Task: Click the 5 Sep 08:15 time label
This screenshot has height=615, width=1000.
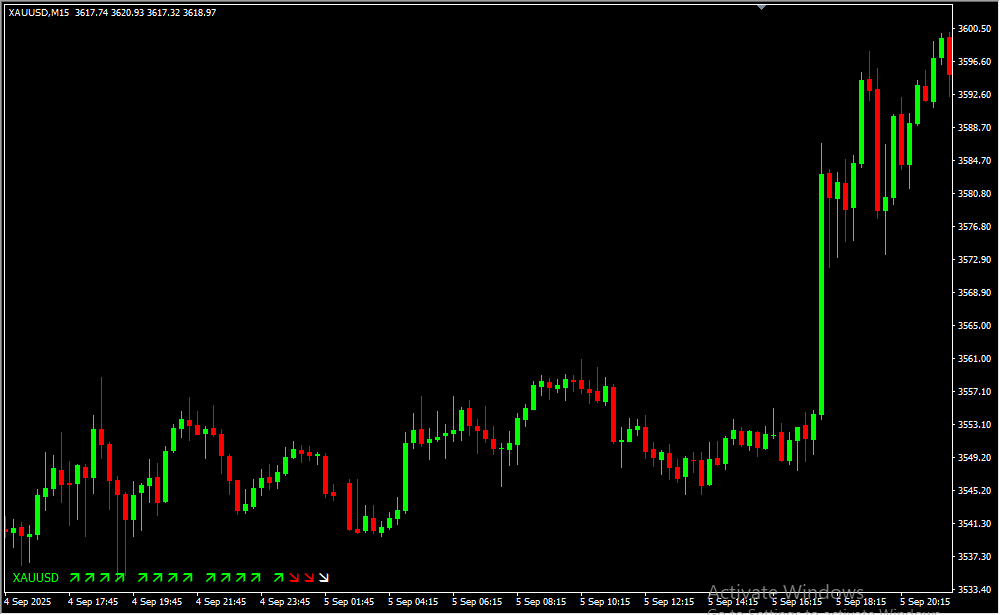Action: tap(540, 602)
